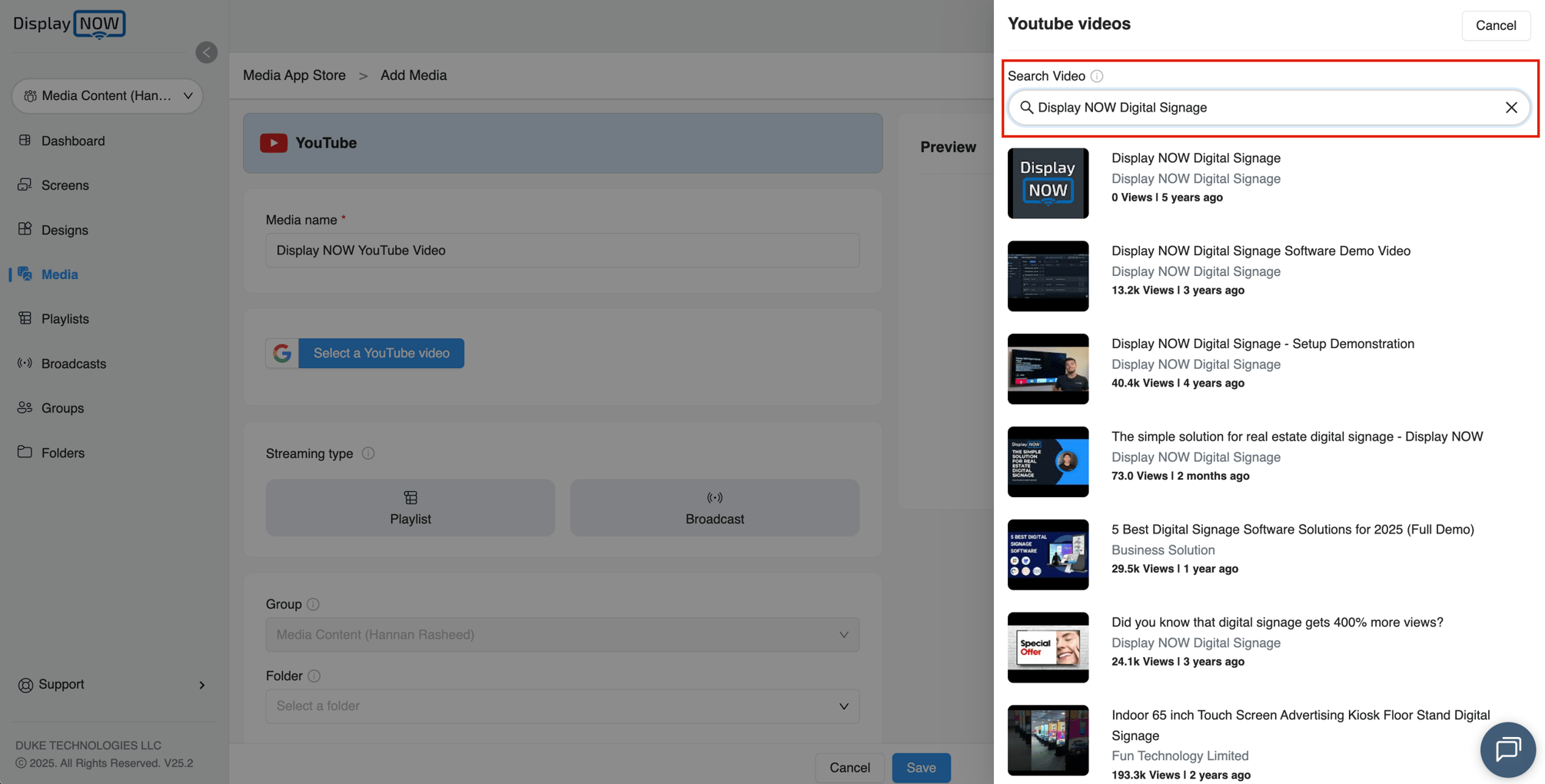Choose the Playlist streaming type

pos(410,508)
